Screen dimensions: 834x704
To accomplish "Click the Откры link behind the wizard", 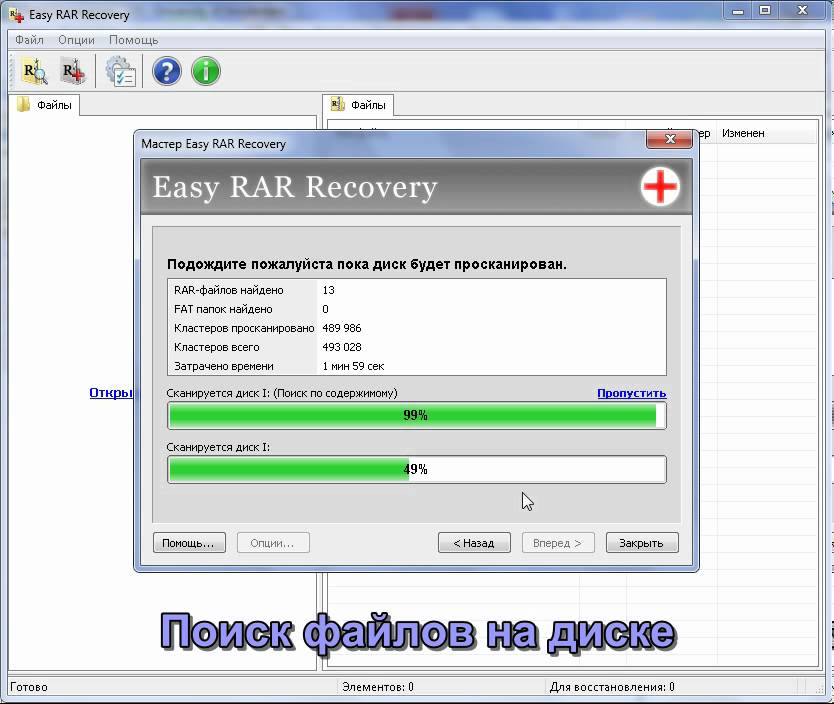I will [x=111, y=392].
